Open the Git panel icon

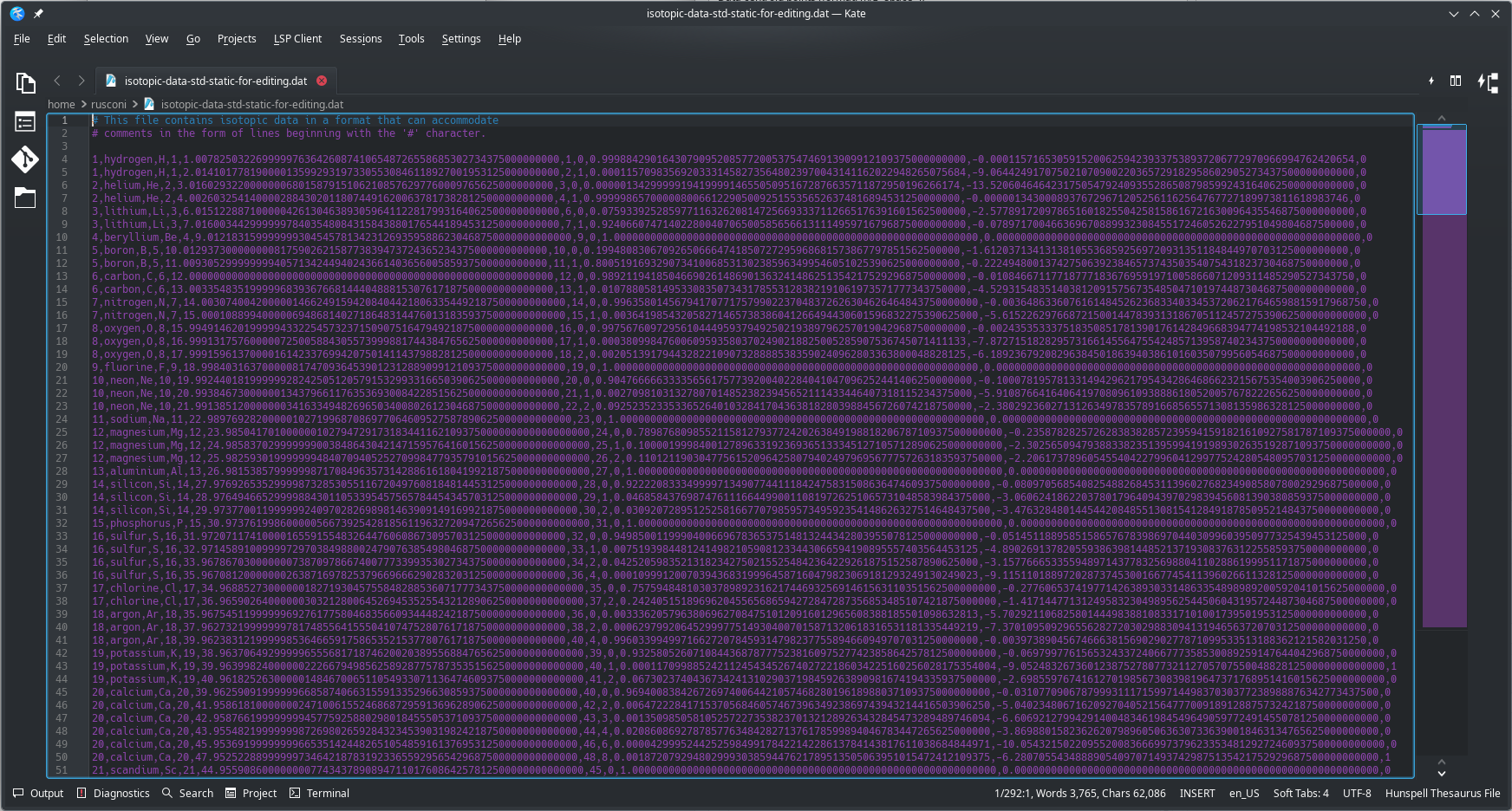(x=25, y=159)
